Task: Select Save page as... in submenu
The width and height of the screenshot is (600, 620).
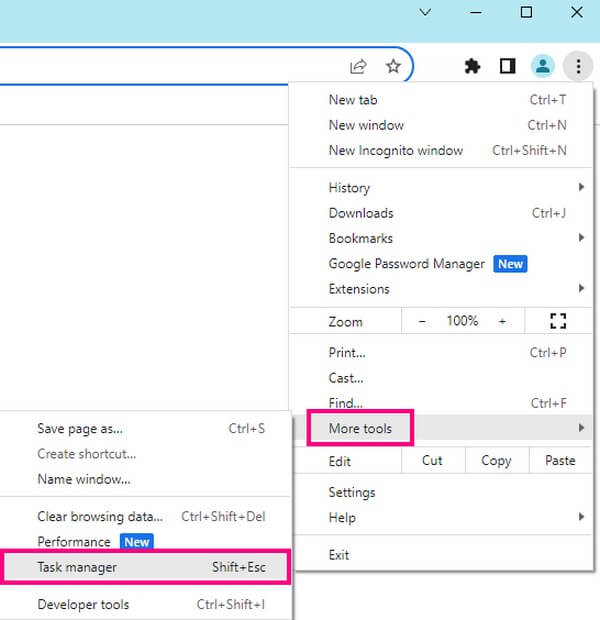Action: [146, 429]
